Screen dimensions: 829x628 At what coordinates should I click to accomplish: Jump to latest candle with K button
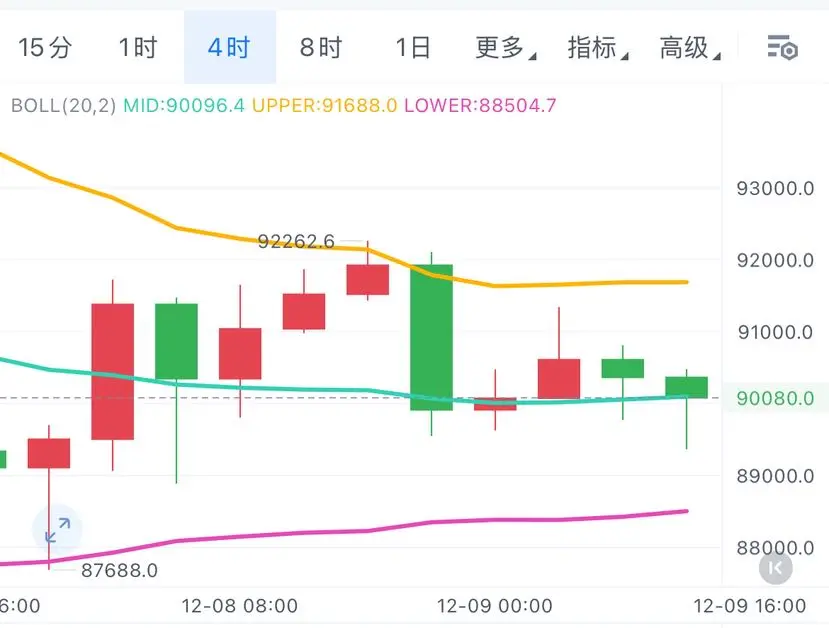(776, 568)
